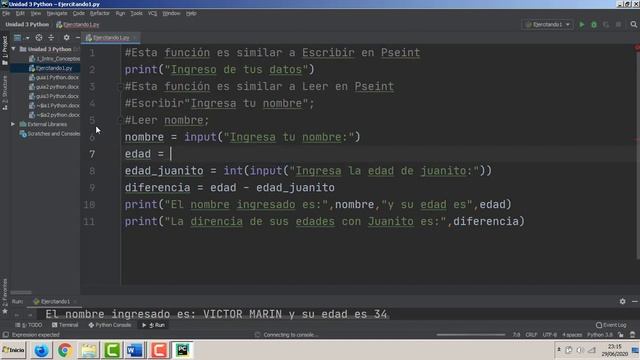Image resolution: width=640 pixels, height=360 pixels.
Task: Select Ejercitando1.py in the project tree
Action: tap(54, 68)
